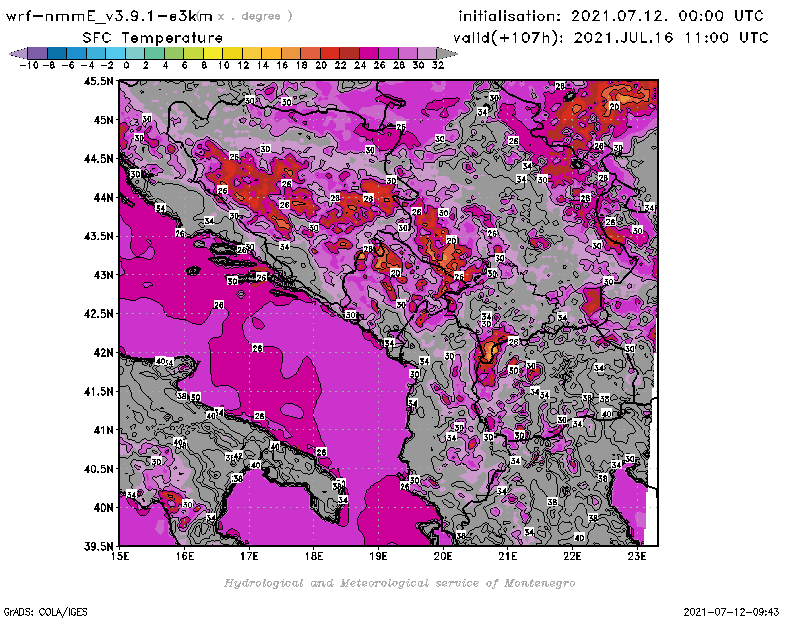The height and width of the screenshot is (618, 800).
Task: Click the legend swatch between 14 and 16
Action: pos(271,53)
